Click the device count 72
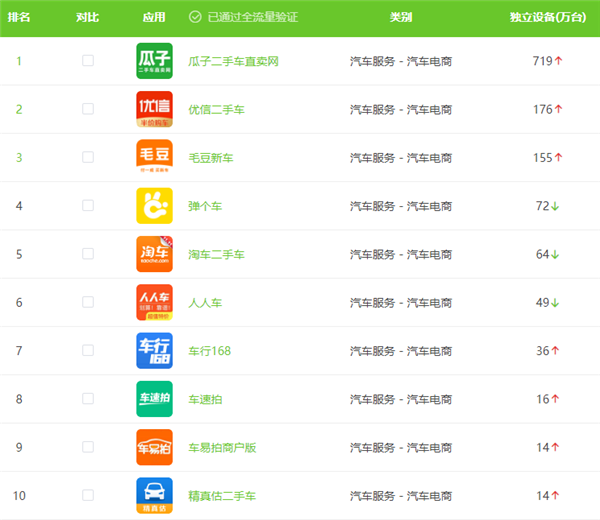Screen dimensions: 600x520 pyautogui.click(x=543, y=206)
